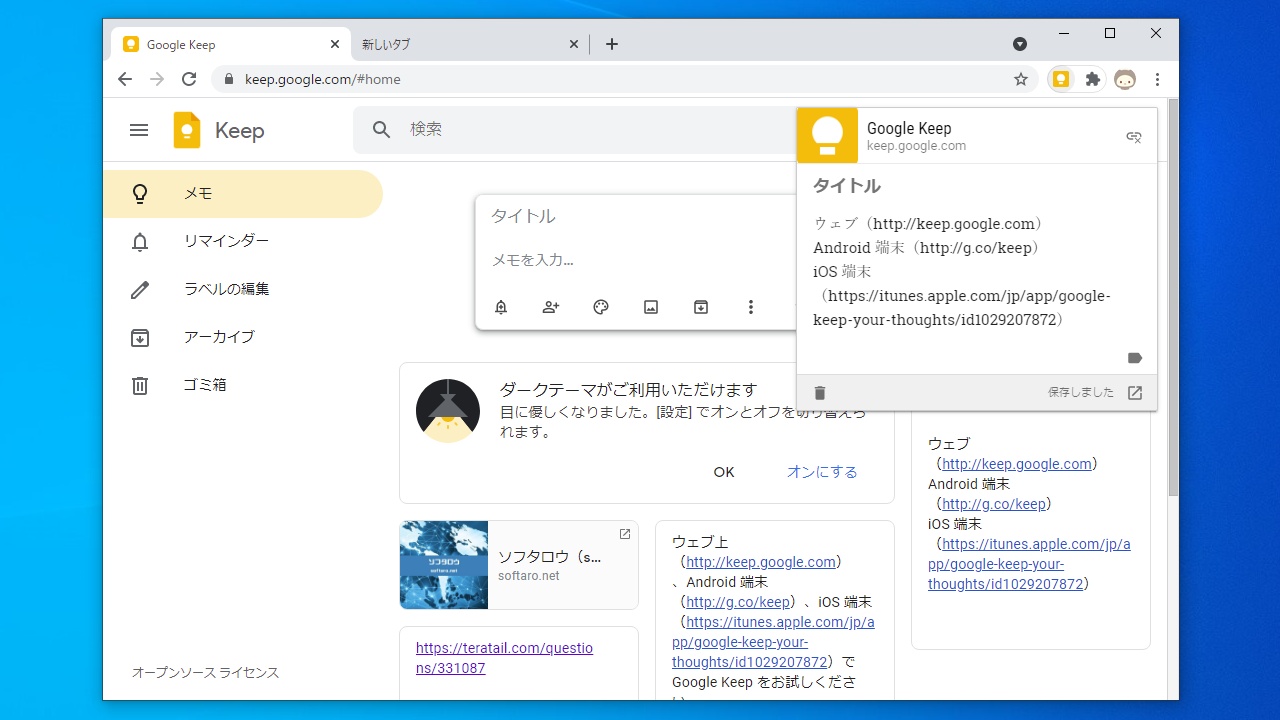This screenshot has height=720, width=1280.
Task: Open g.co/keep link in right note
Action: [997, 504]
